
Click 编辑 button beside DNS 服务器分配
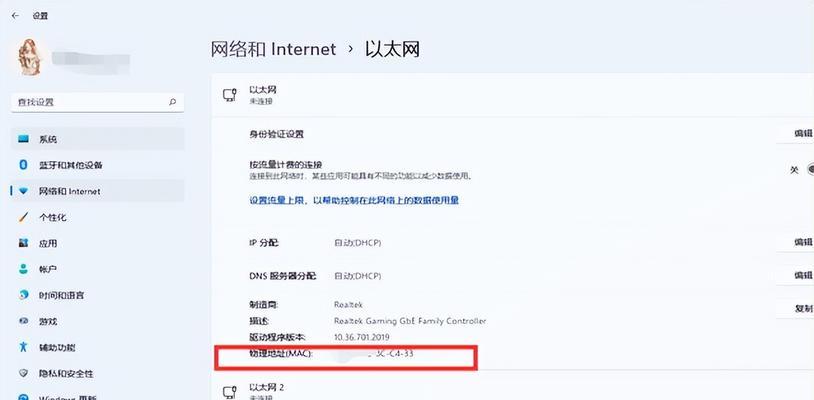(797, 275)
